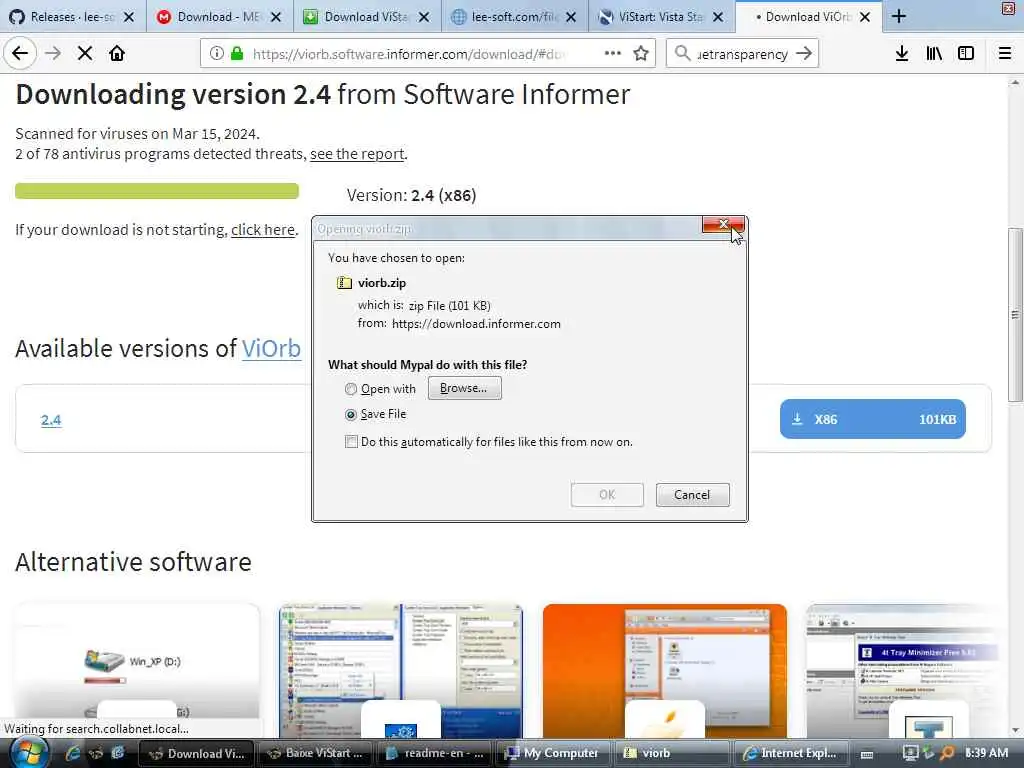Switch to Download MEGA tab
Viewport: 1024px width, 768px height.
point(219,17)
